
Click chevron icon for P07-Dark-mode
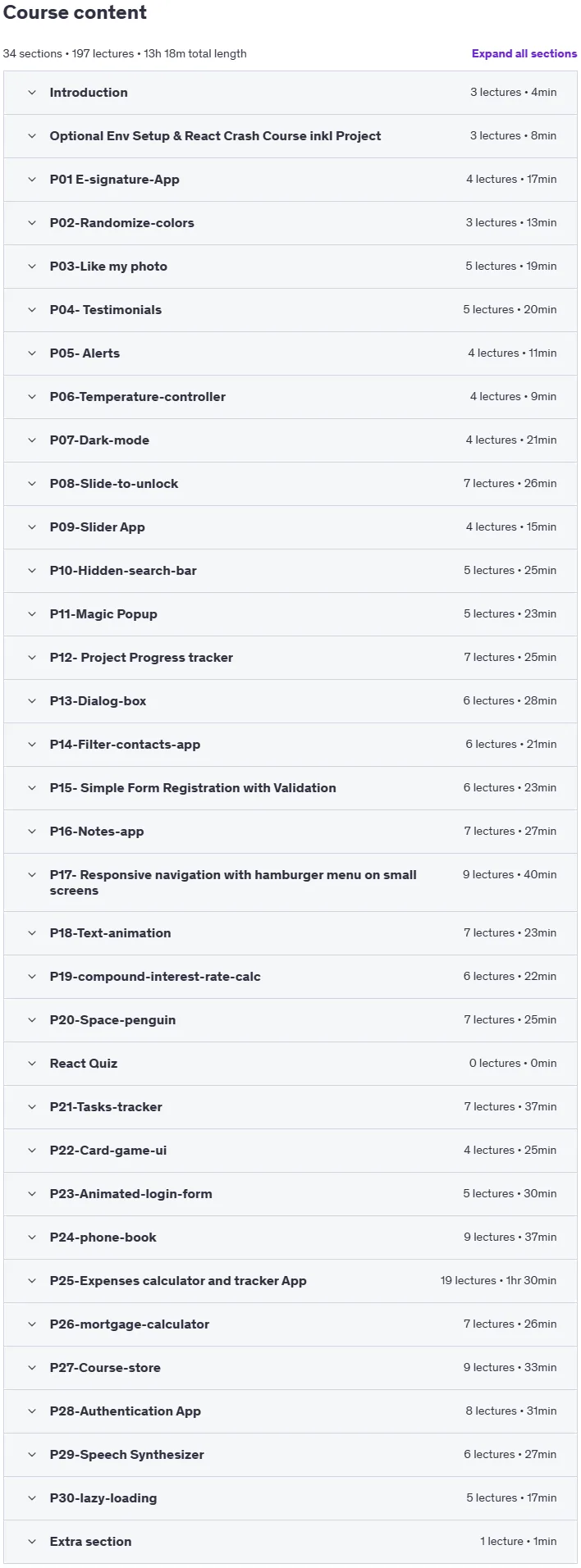(32, 440)
